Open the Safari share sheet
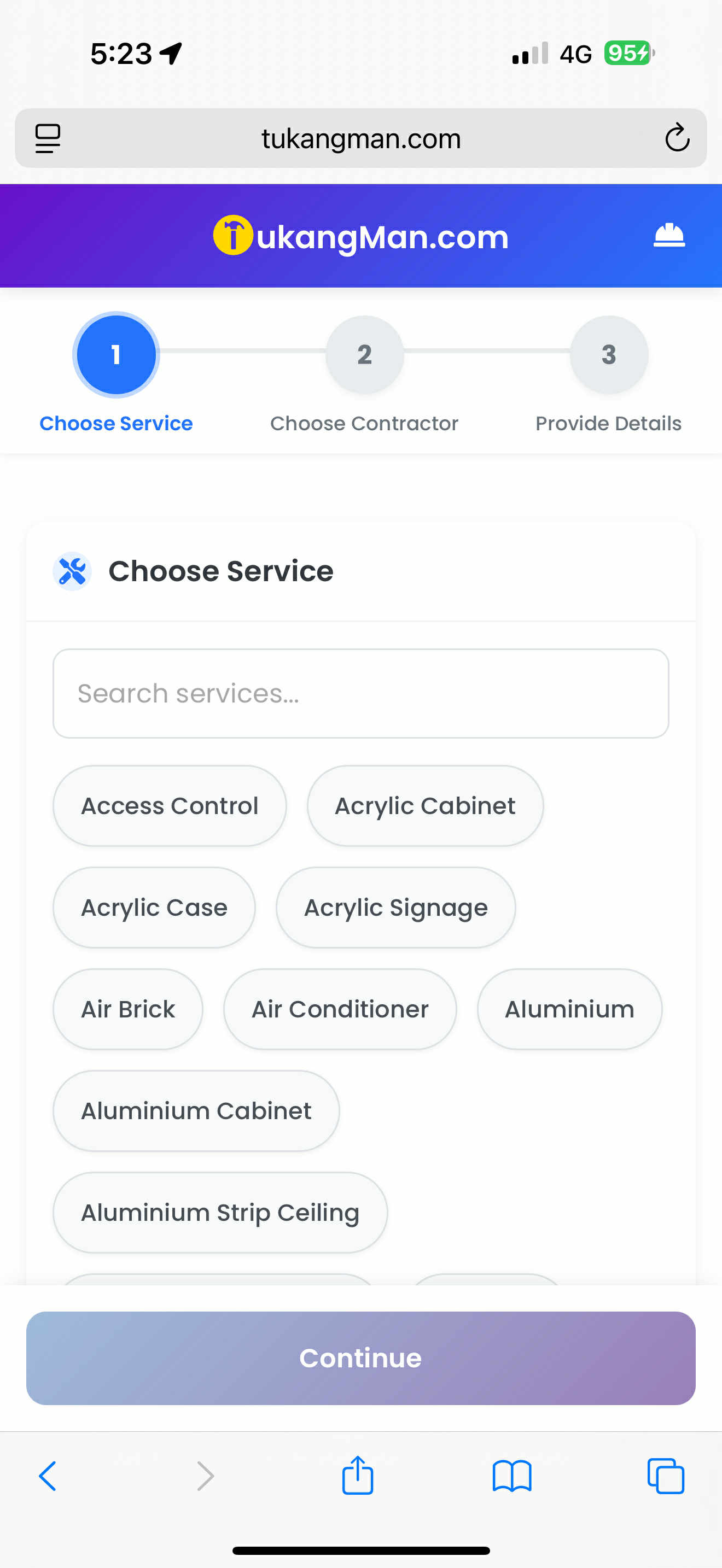722x1568 pixels. click(357, 1476)
